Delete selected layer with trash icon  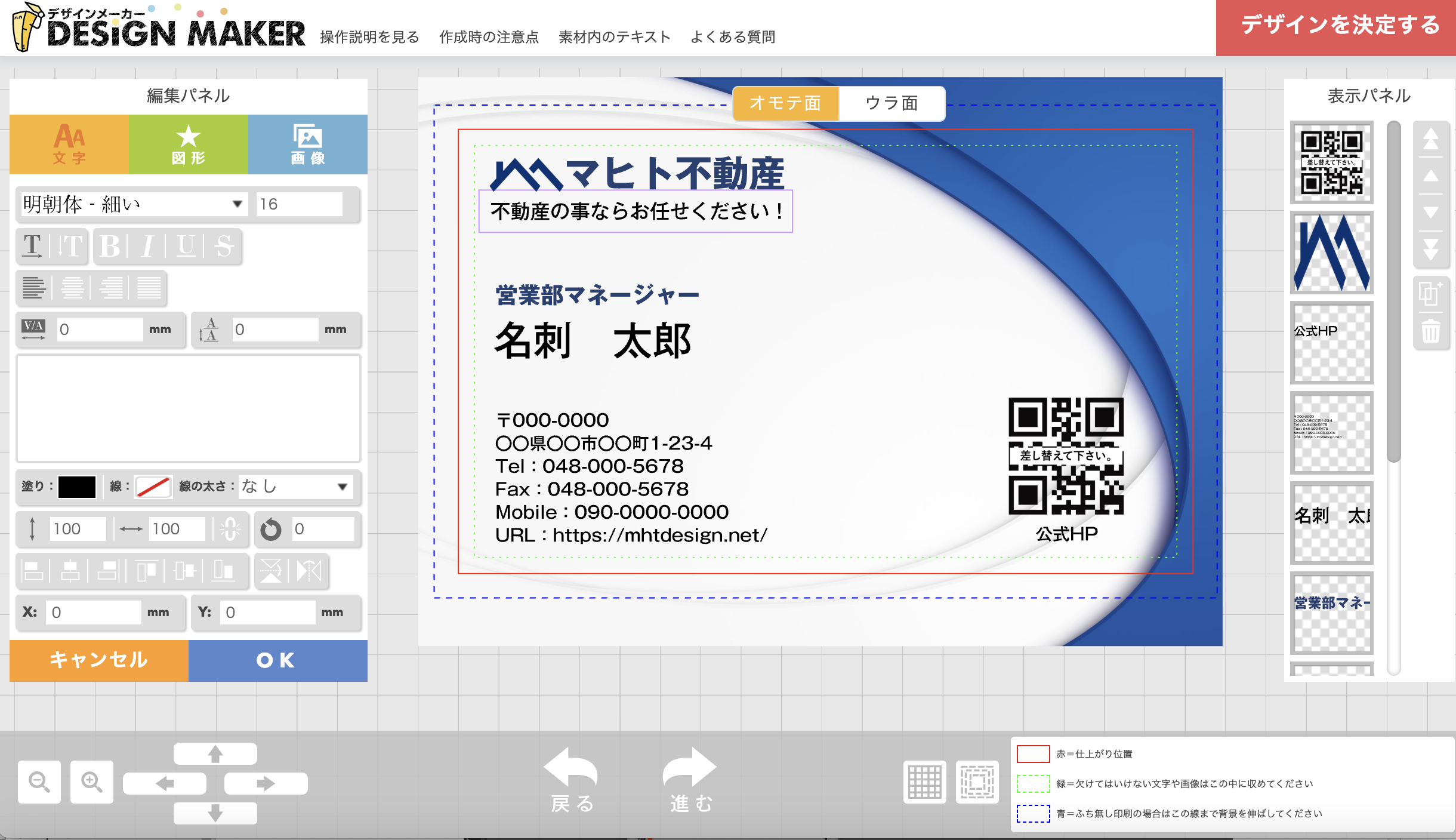1431,331
